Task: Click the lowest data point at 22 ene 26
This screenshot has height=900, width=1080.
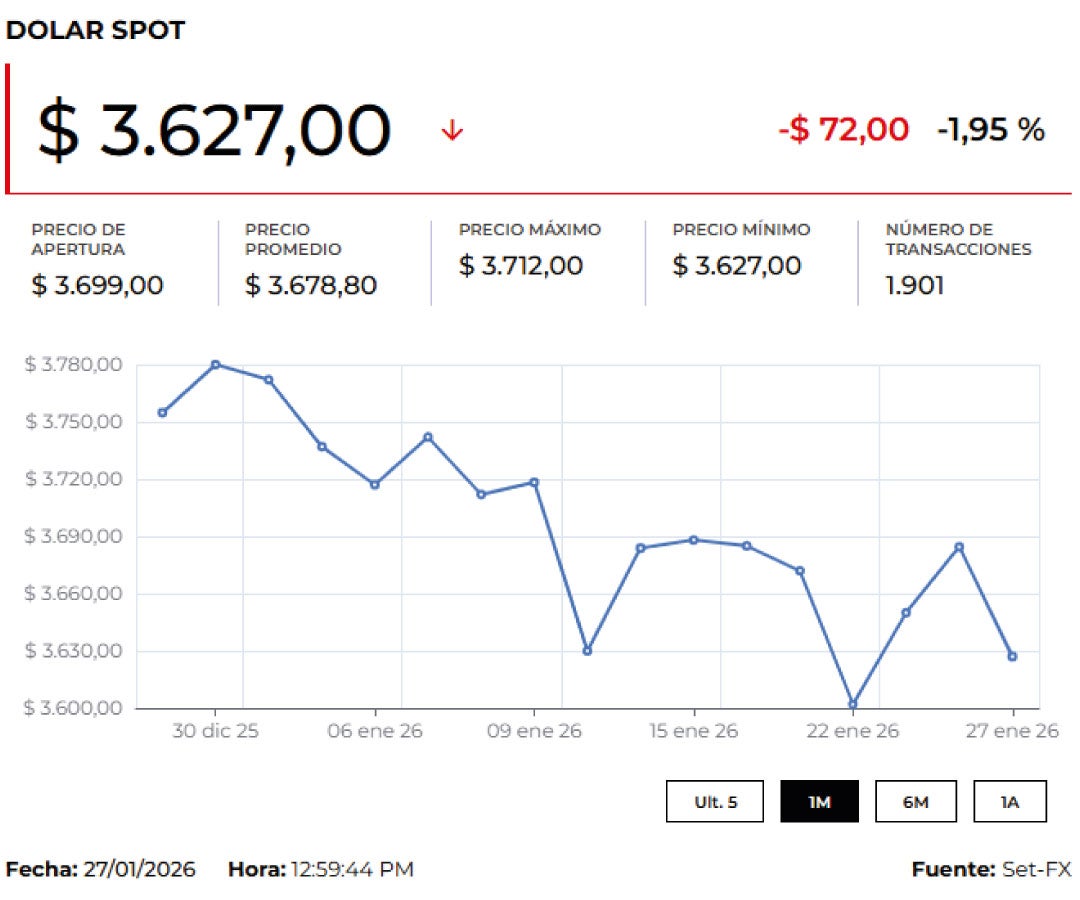Action: (853, 704)
